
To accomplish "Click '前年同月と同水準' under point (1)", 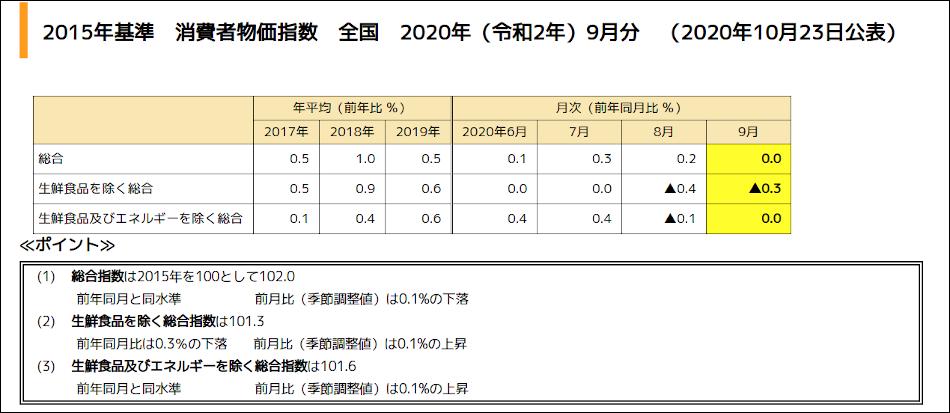I will [x=128, y=299].
